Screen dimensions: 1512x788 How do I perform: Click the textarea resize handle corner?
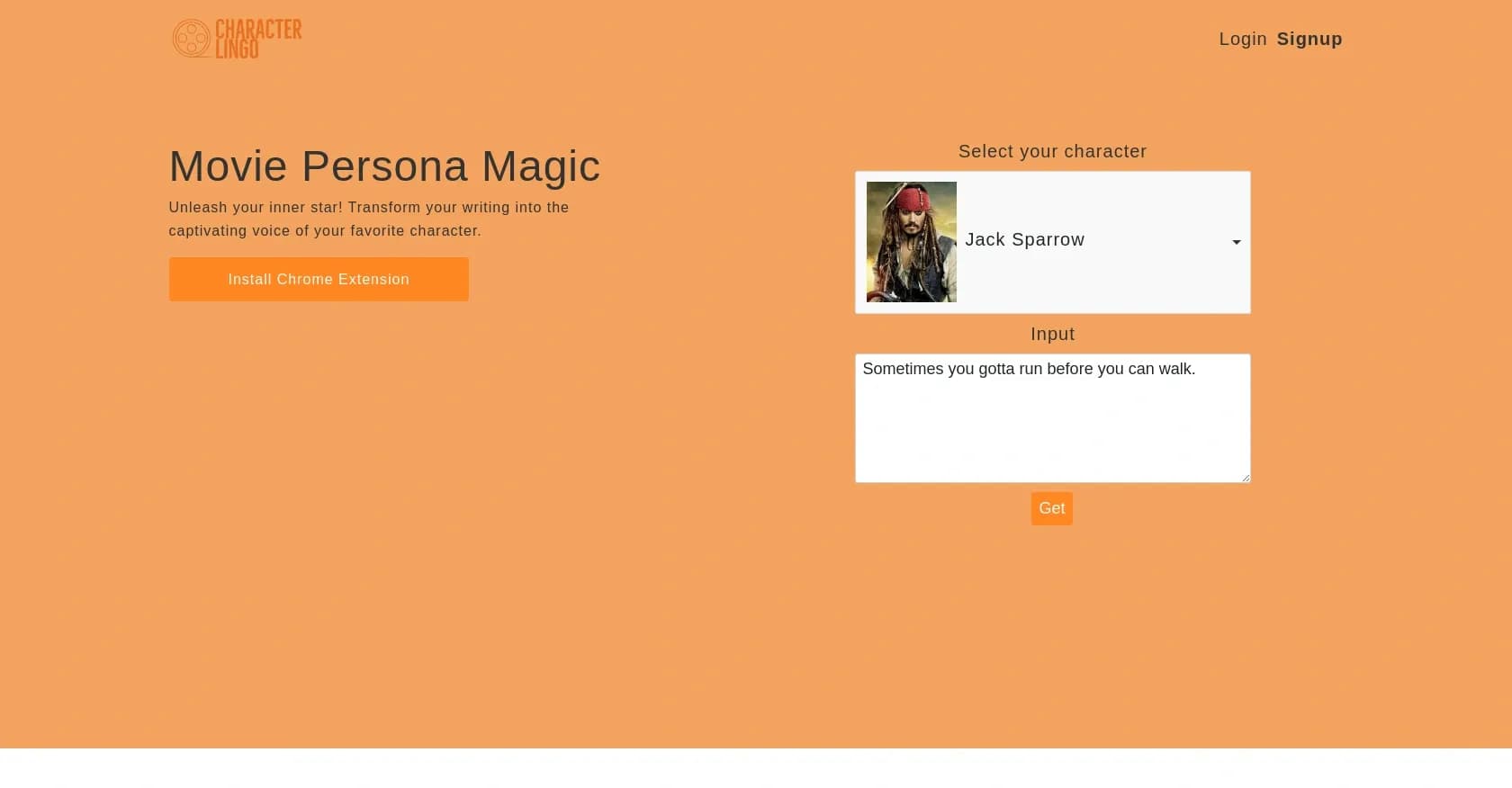point(1245,477)
